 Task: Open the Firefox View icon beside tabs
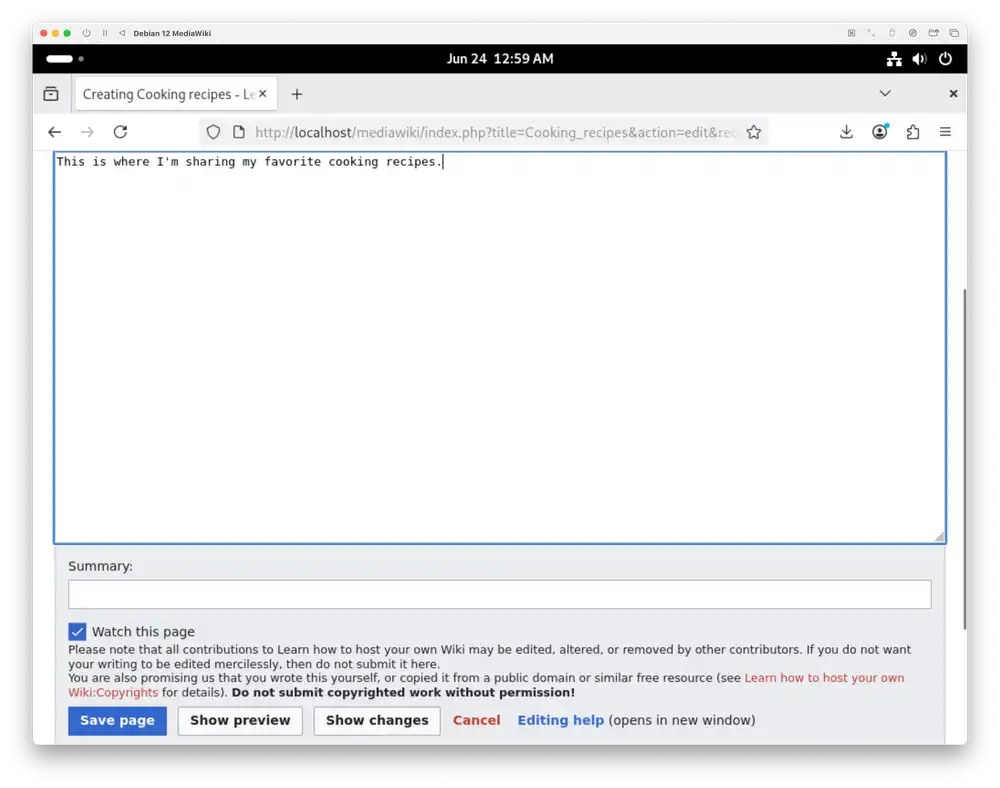click(51, 94)
